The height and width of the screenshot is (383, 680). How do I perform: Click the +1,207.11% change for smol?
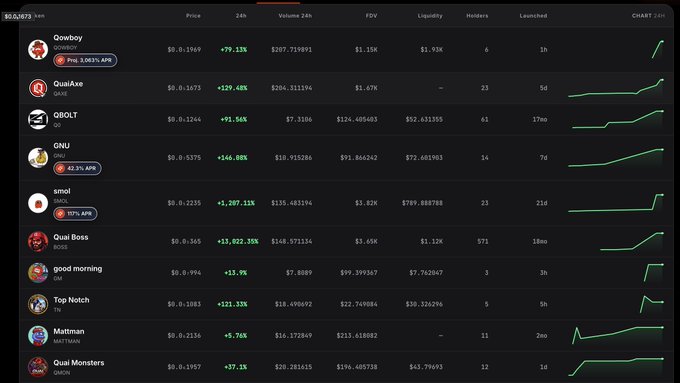[x=236, y=203]
